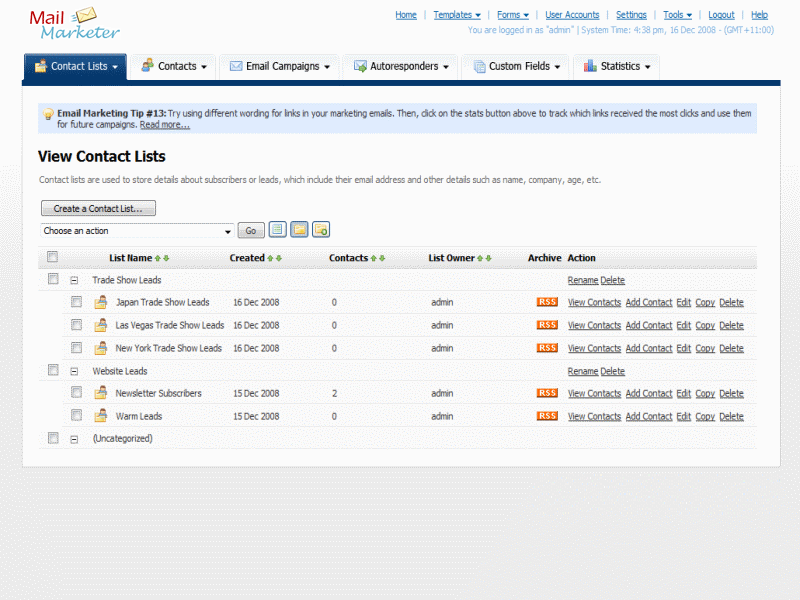The image size is (800, 600).
Task: Open the Email Campaigns tab menu
Action: 280,67
